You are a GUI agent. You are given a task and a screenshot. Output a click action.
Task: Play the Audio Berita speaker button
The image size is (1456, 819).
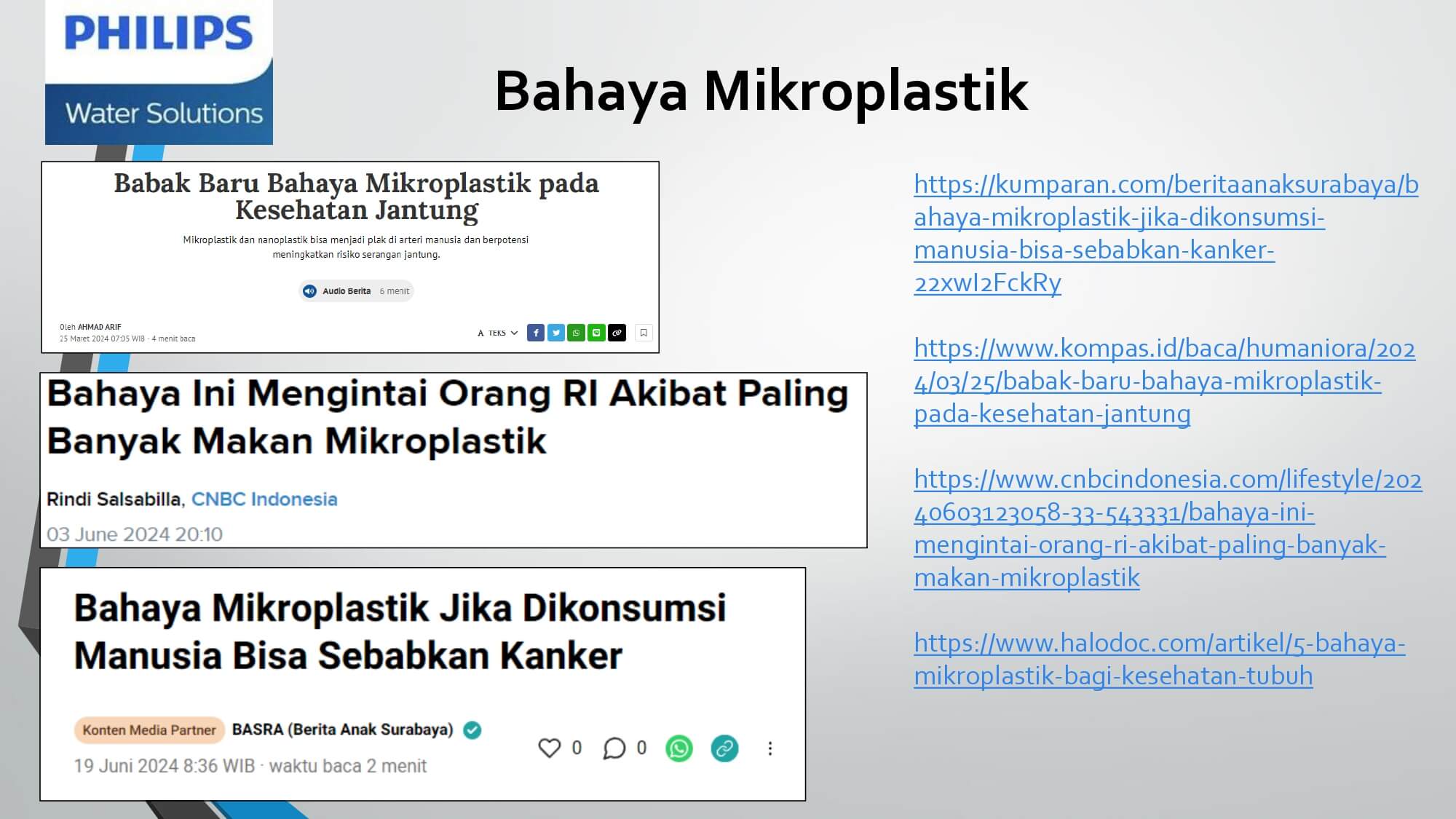(x=309, y=291)
